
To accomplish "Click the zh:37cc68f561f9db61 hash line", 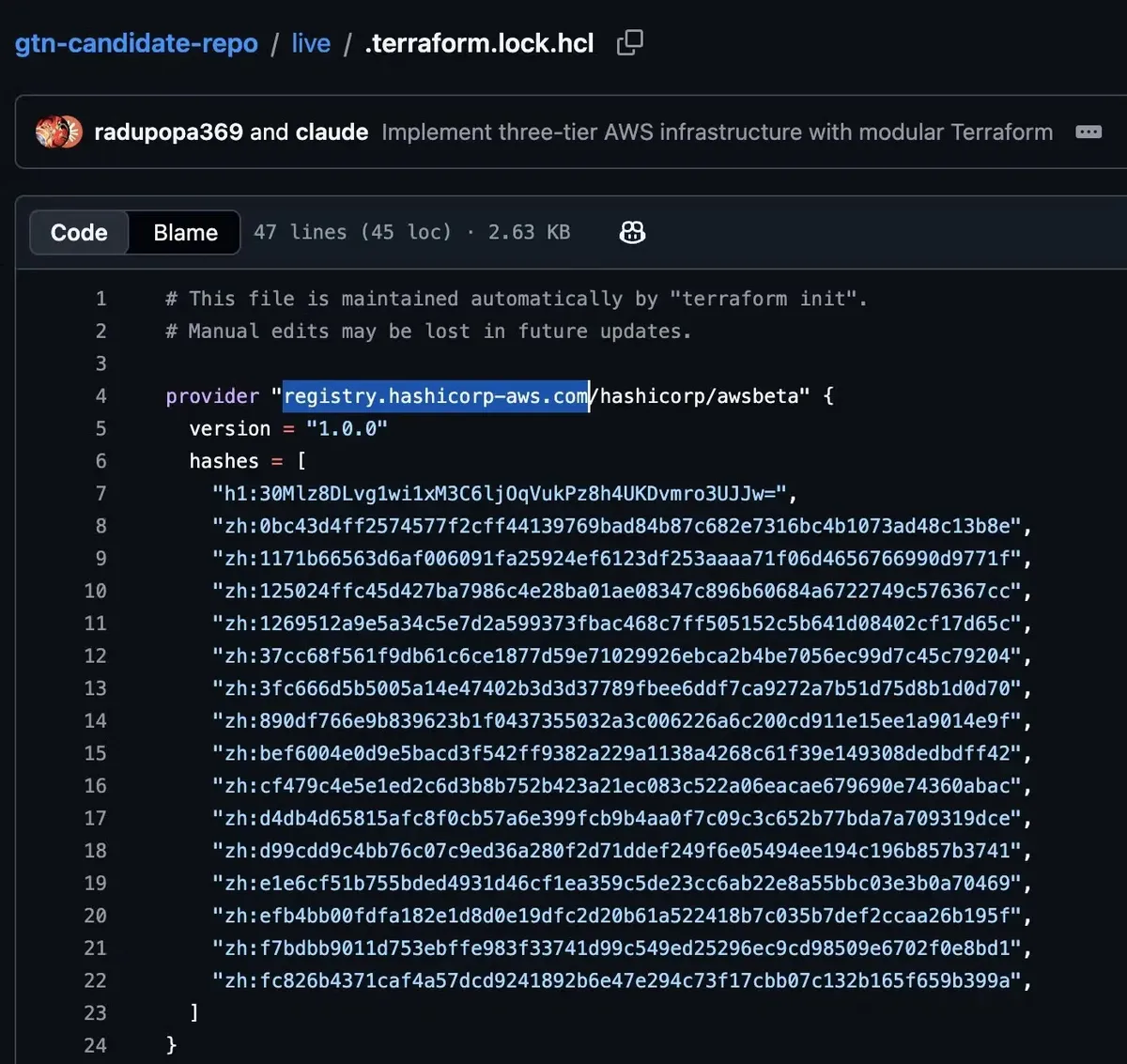I will tap(623, 655).
